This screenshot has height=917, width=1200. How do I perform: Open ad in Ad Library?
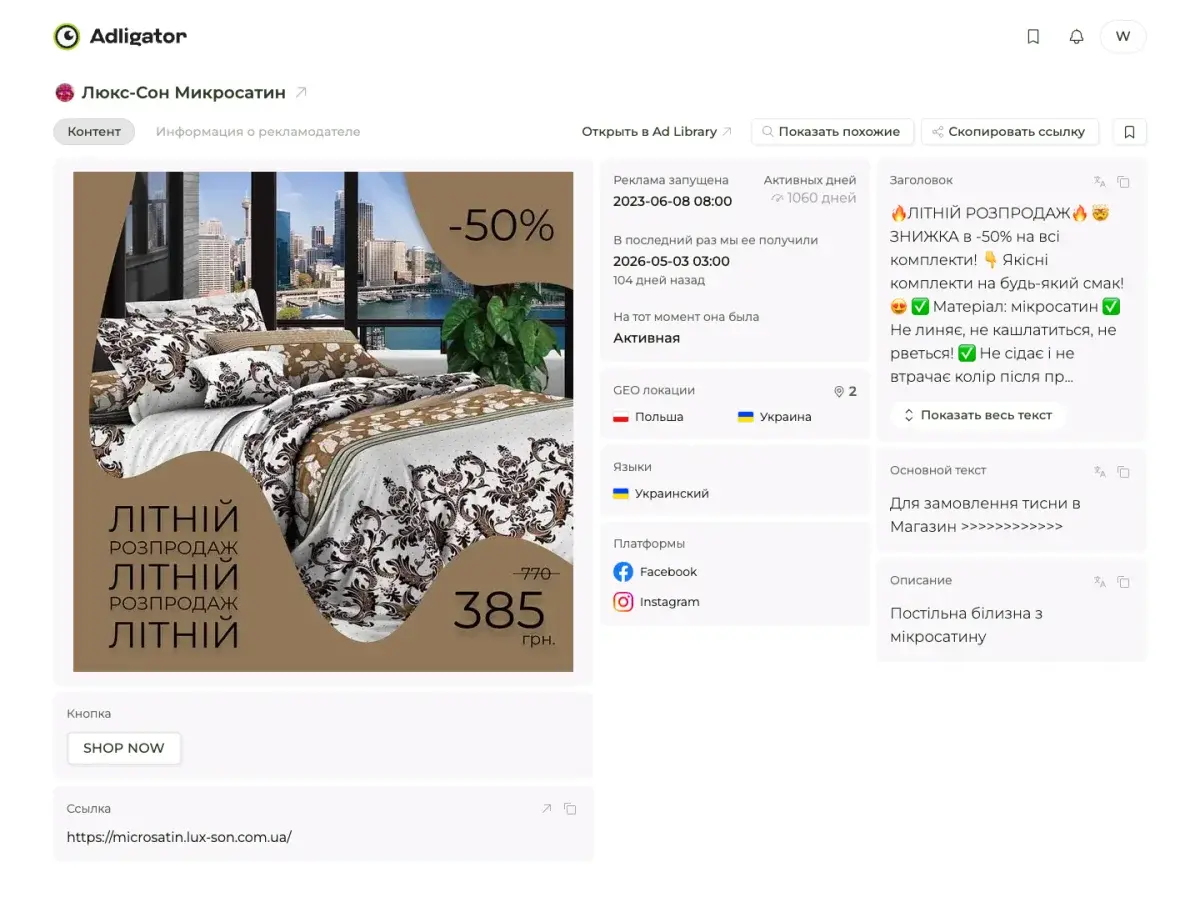[x=657, y=131]
